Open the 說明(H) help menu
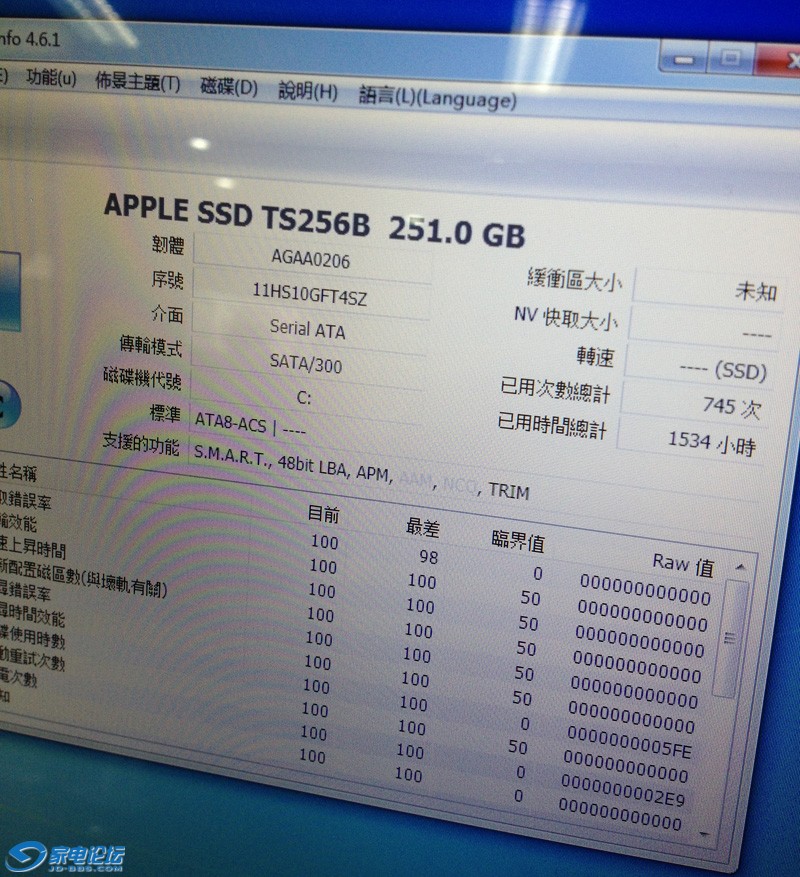 pyautogui.click(x=308, y=91)
